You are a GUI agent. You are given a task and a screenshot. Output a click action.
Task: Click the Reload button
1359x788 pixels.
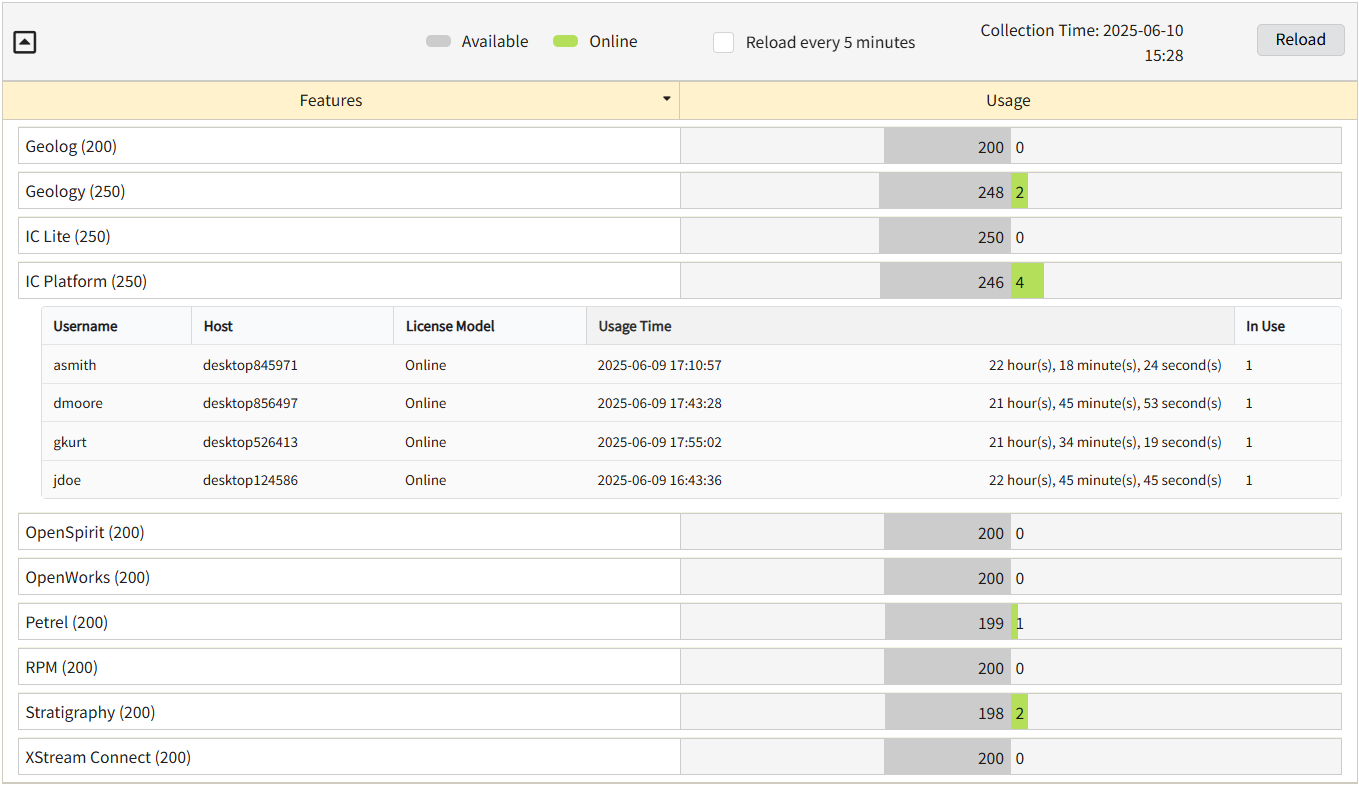pyautogui.click(x=1300, y=39)
